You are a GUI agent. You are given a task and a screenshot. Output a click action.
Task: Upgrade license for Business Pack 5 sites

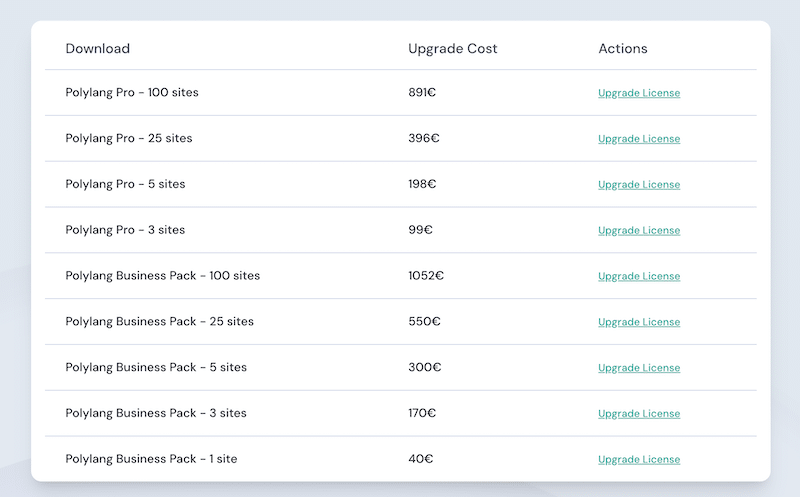pos(639,368)
